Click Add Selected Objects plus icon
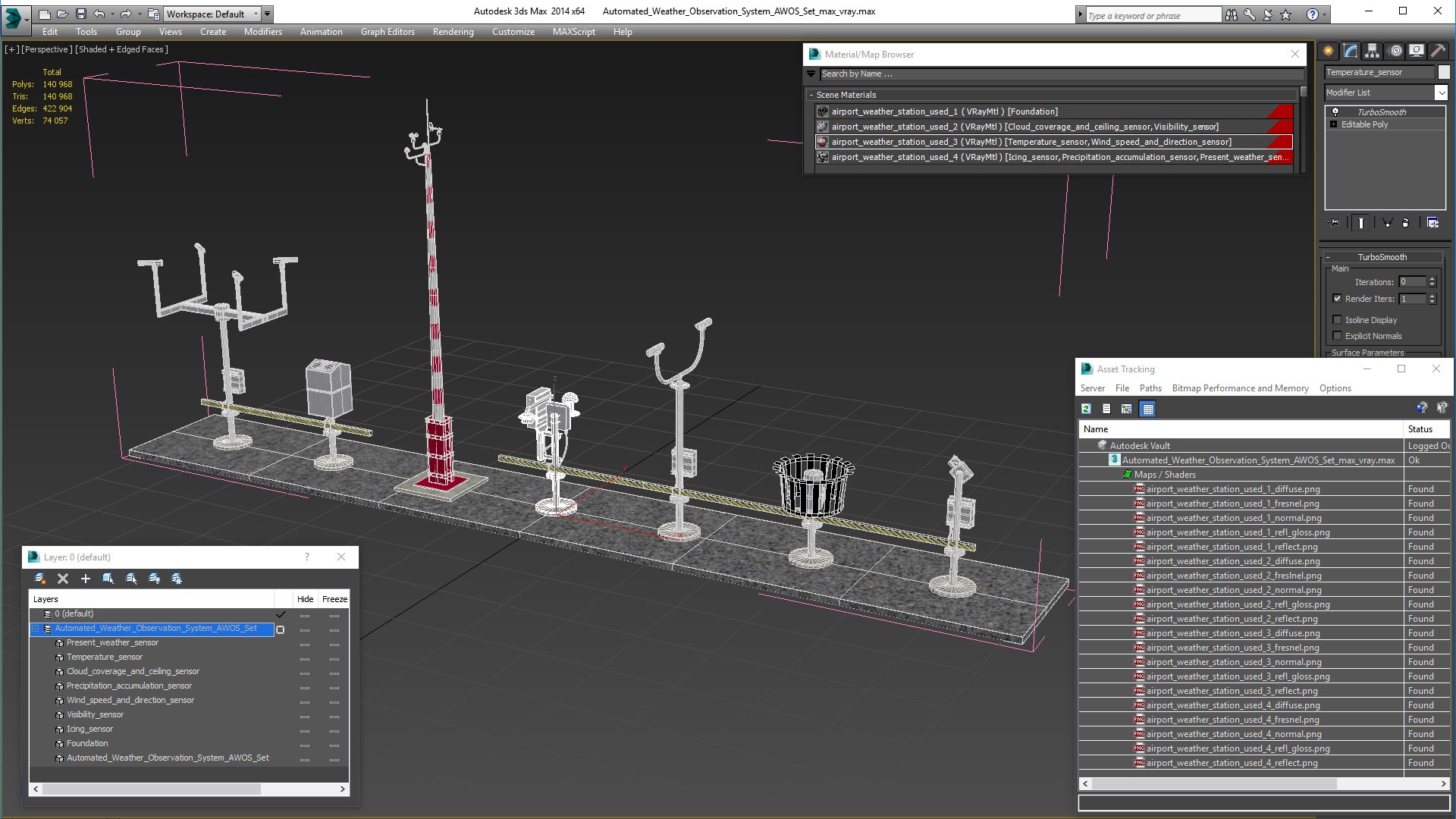Screen dimensions: 1456x819 (x=86, y=579)
